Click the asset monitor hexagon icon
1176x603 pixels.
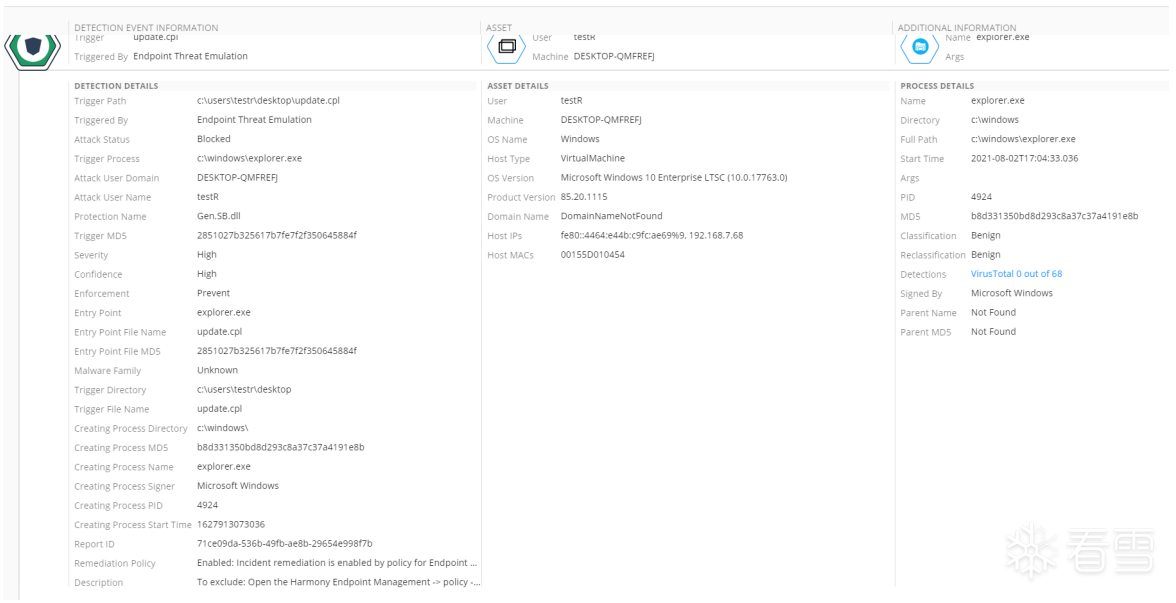coord(507,46)
